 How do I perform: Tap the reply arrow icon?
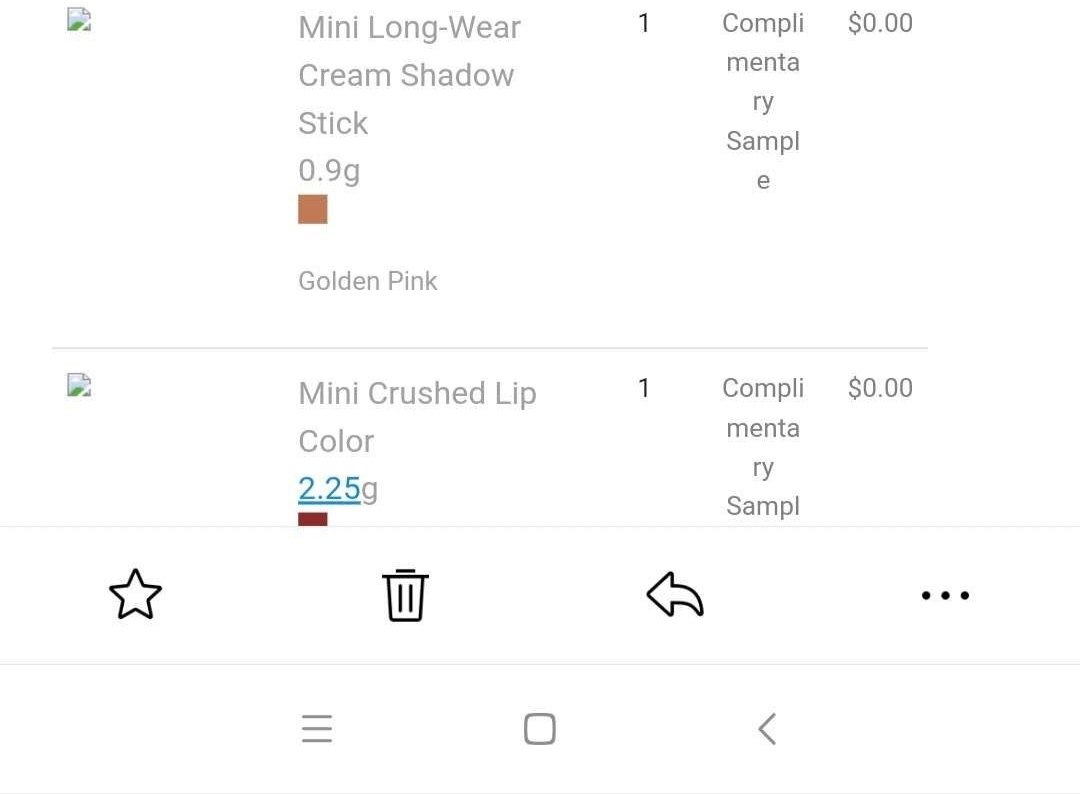tap(675, 594)
